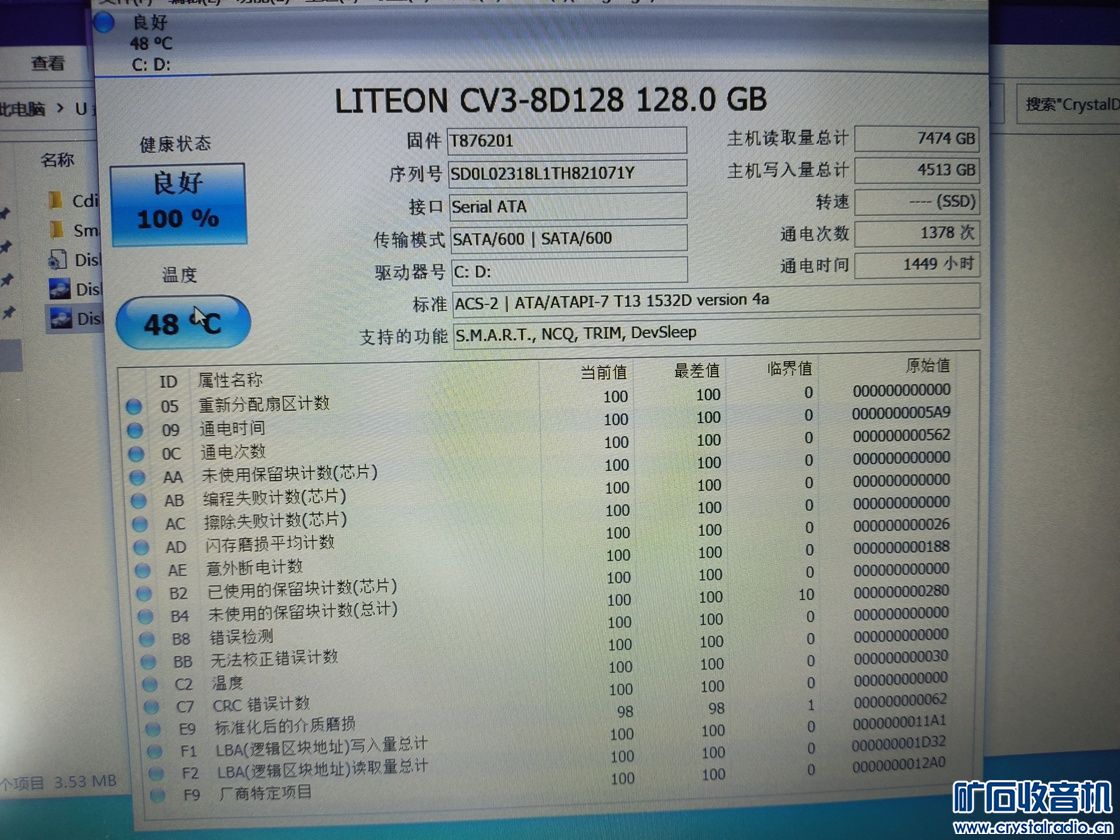The height and width of the screenshot is (840, 1120).
Task: Click the 原始值 column header
Action: [x=928, y=366]
